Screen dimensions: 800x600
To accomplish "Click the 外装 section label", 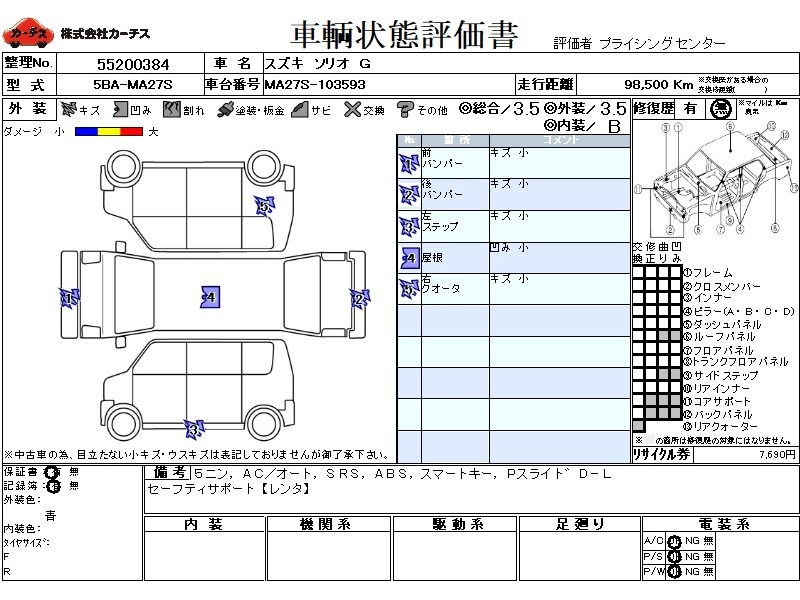I will coord(27,109).
